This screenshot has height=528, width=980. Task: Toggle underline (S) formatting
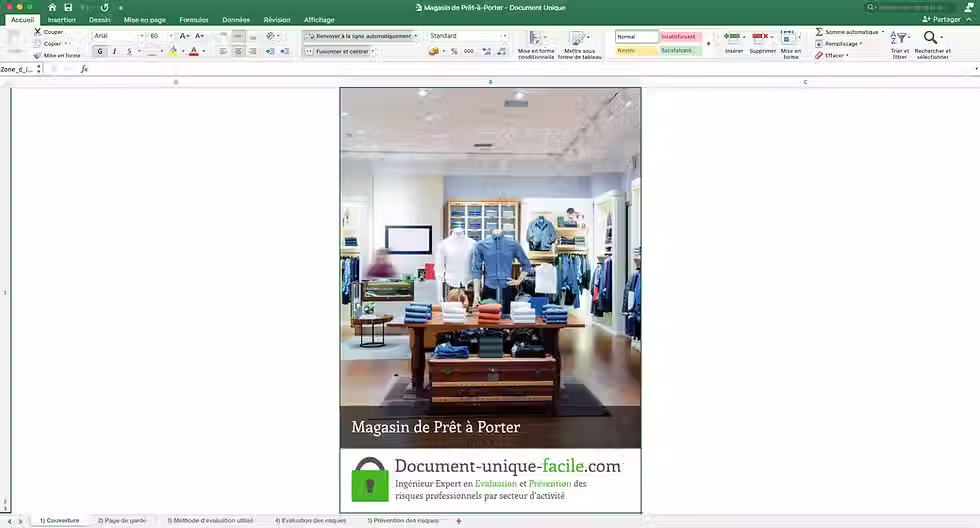[x=129, y=51]
